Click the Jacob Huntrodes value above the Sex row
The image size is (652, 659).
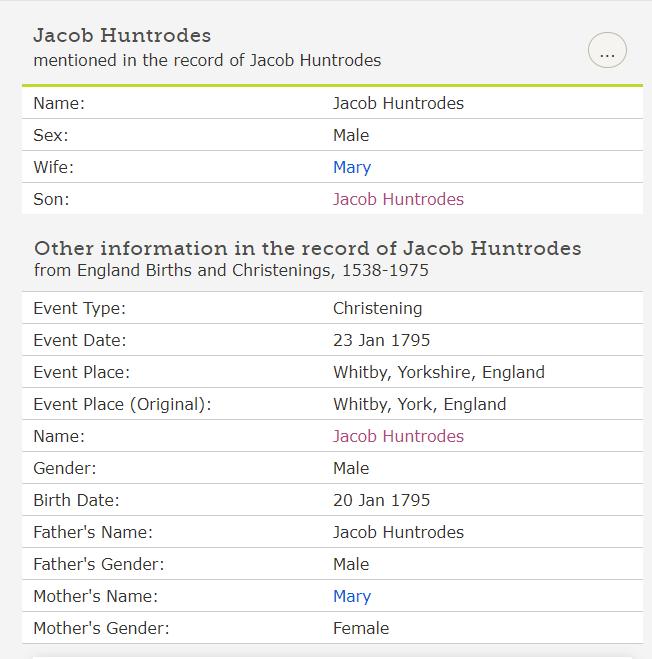(398, 103)
